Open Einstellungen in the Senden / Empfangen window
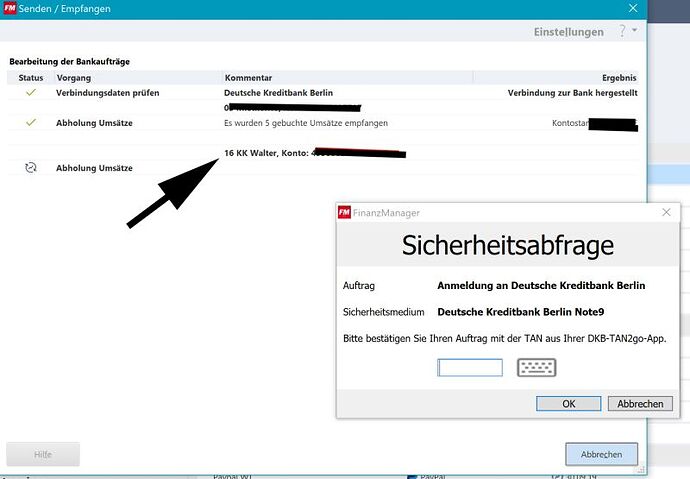 pos(569,32)
